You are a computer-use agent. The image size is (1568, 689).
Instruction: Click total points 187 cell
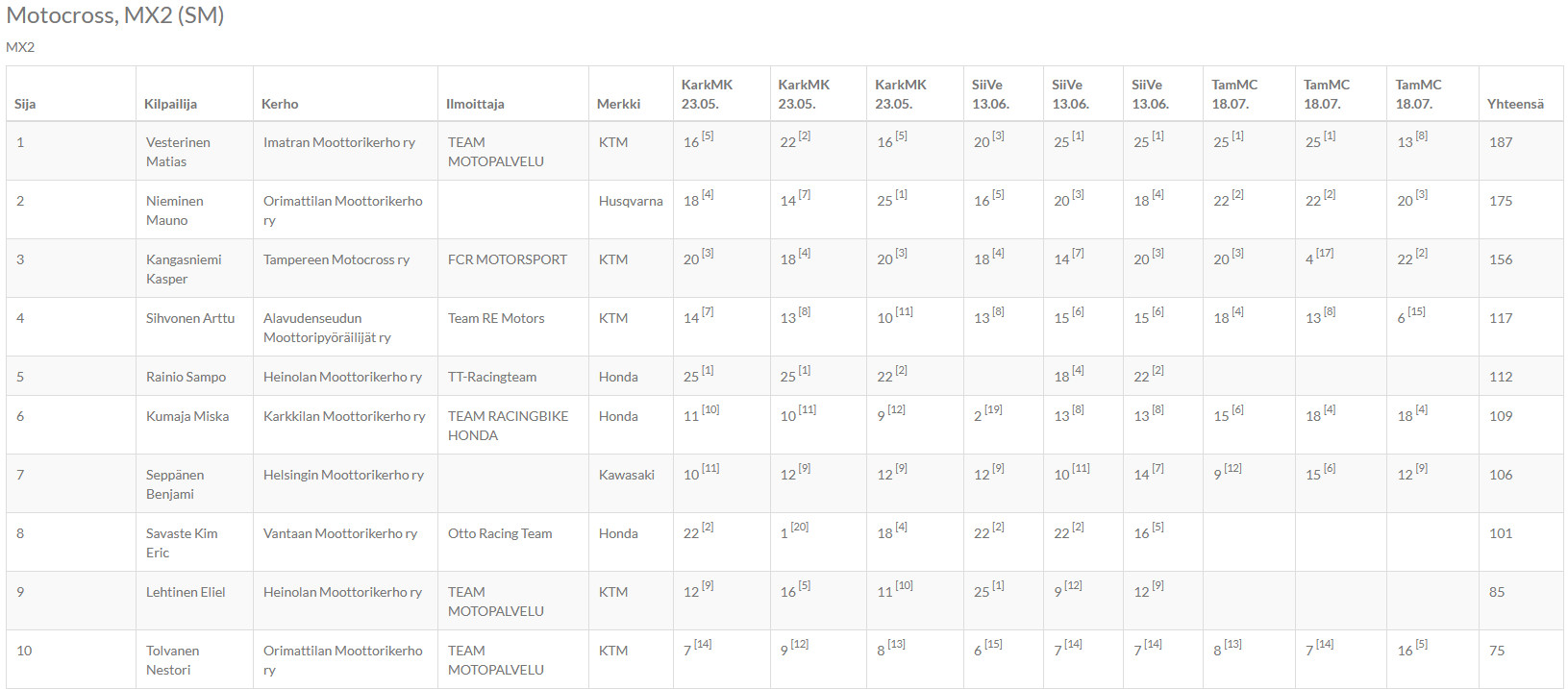tap(1501, 142)
